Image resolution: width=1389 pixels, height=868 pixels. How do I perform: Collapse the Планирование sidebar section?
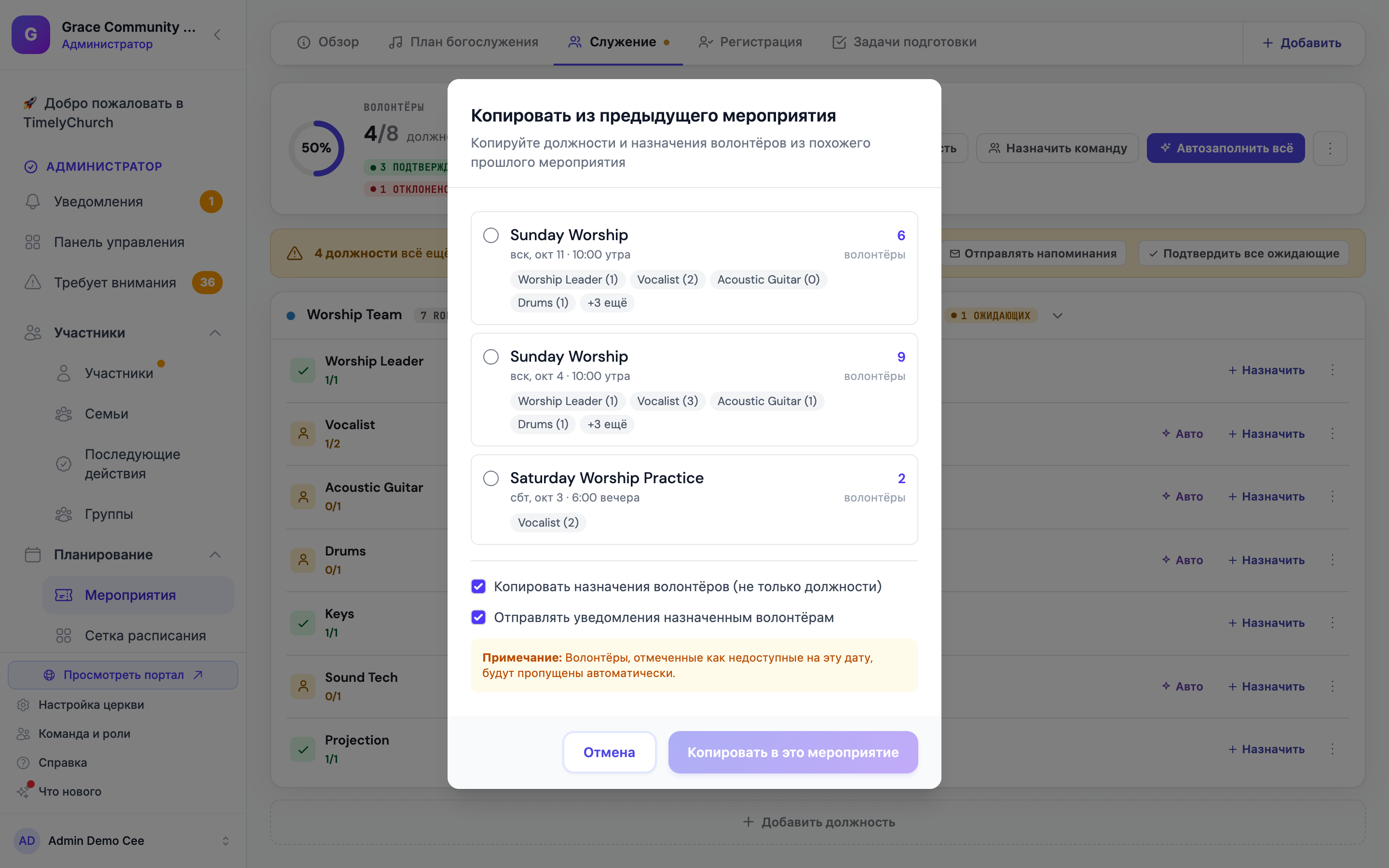215,555
